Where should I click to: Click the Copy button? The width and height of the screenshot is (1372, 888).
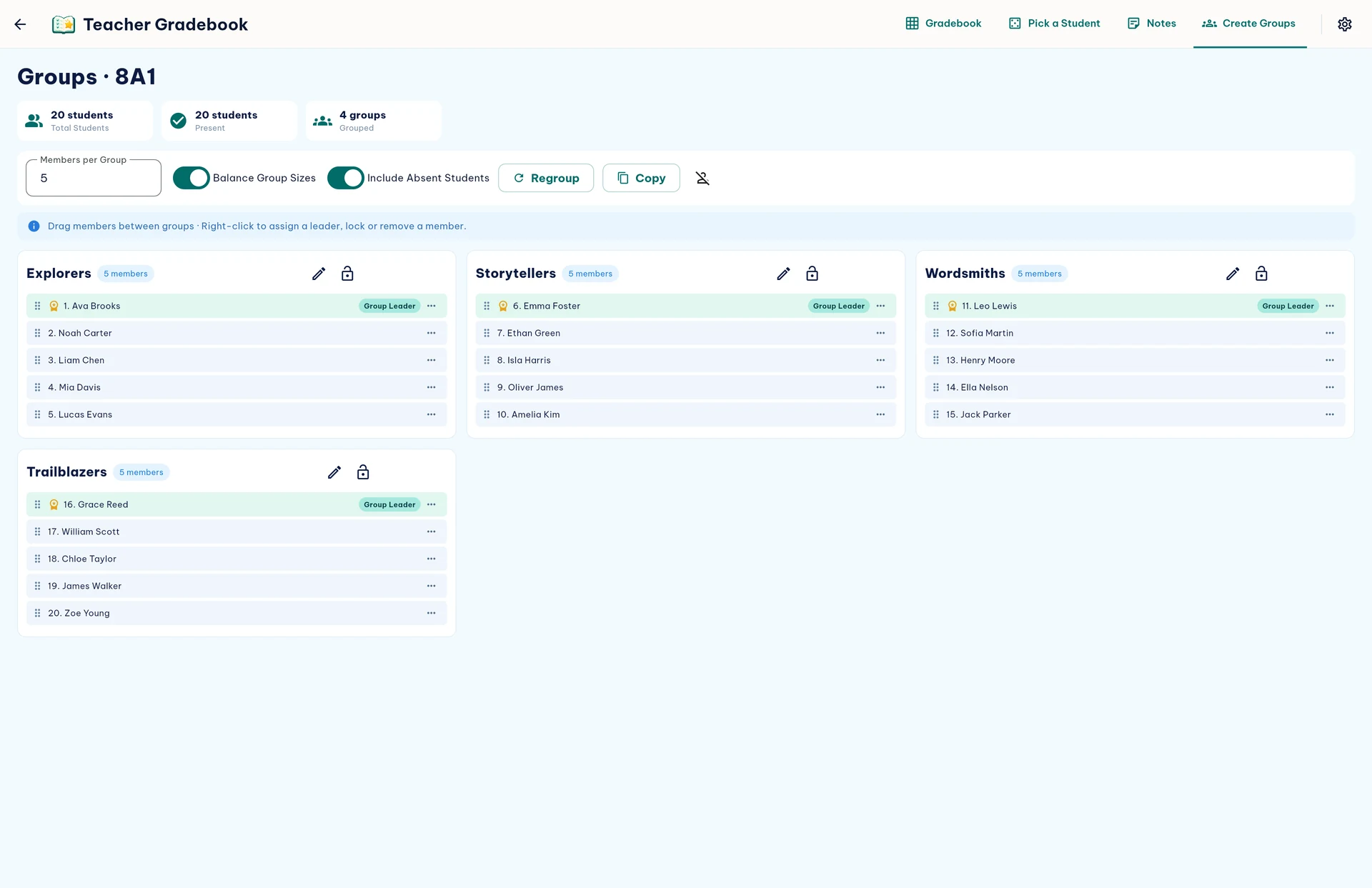pos(641,178)
